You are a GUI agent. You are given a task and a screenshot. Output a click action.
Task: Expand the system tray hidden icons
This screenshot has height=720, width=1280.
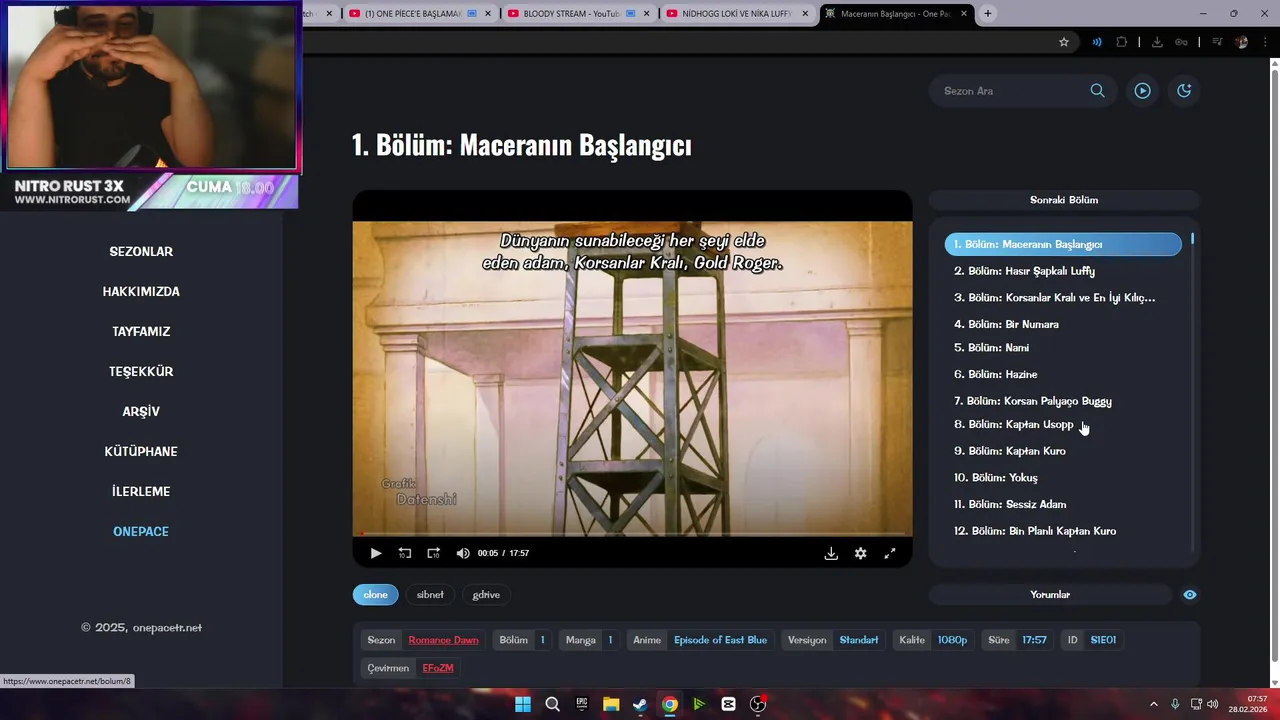click(x=1153, y=704)
